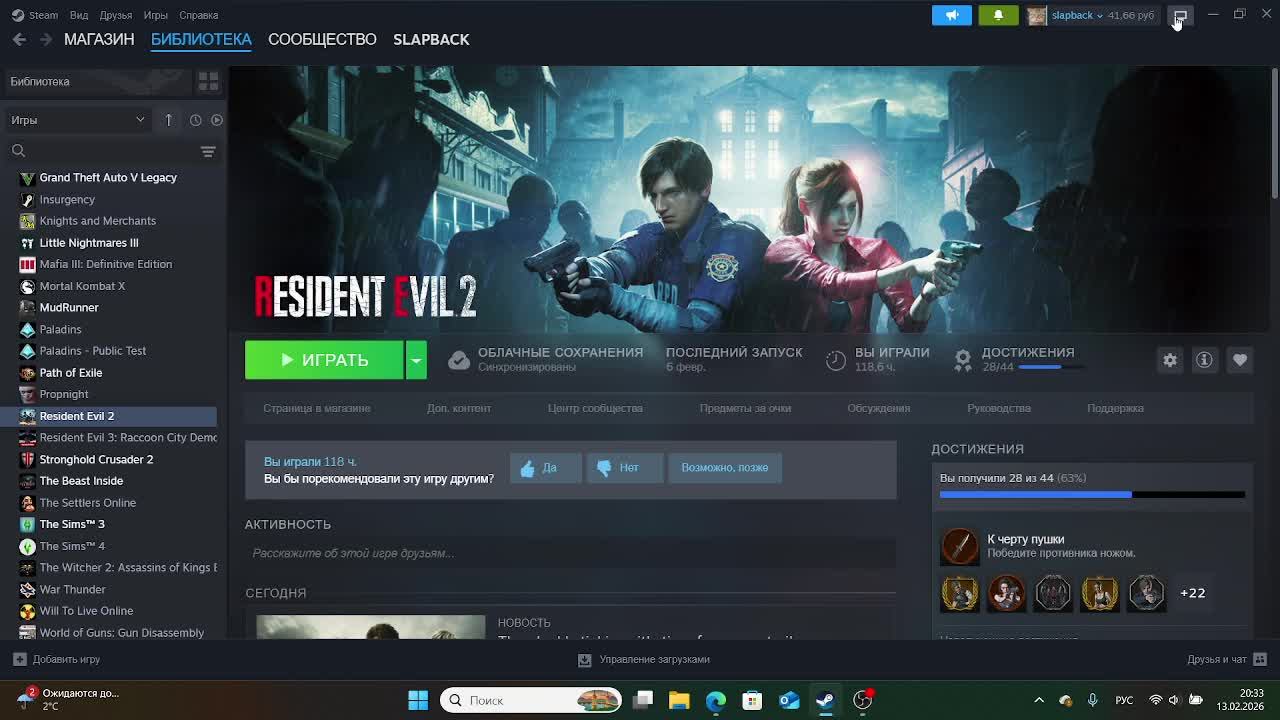Screen dimensions: 1280x720
Task: Open Поддержка link
Action: (1115, 408)
